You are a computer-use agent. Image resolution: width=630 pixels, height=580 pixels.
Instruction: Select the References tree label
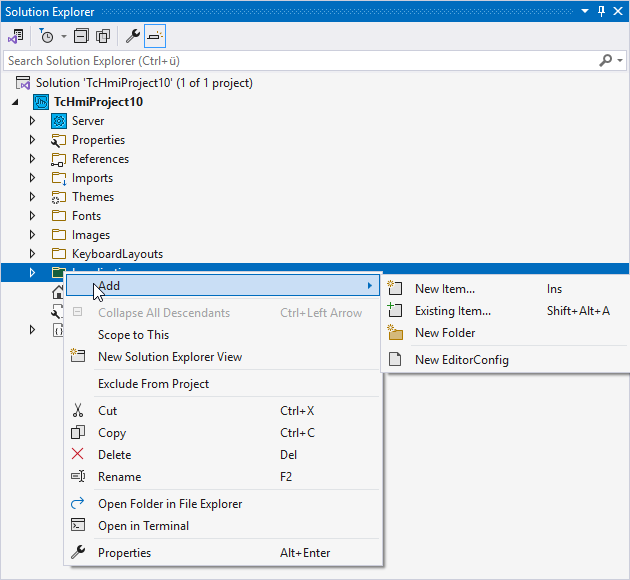(100, 159)
